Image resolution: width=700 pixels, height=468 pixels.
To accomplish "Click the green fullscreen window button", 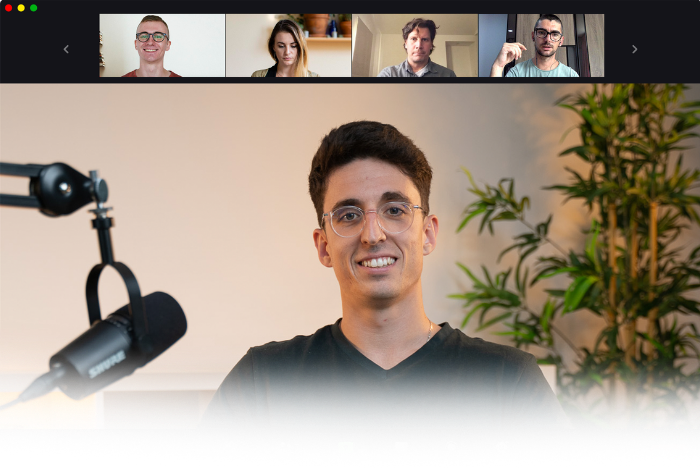I will pyautogui.click(x=33, y=7).
